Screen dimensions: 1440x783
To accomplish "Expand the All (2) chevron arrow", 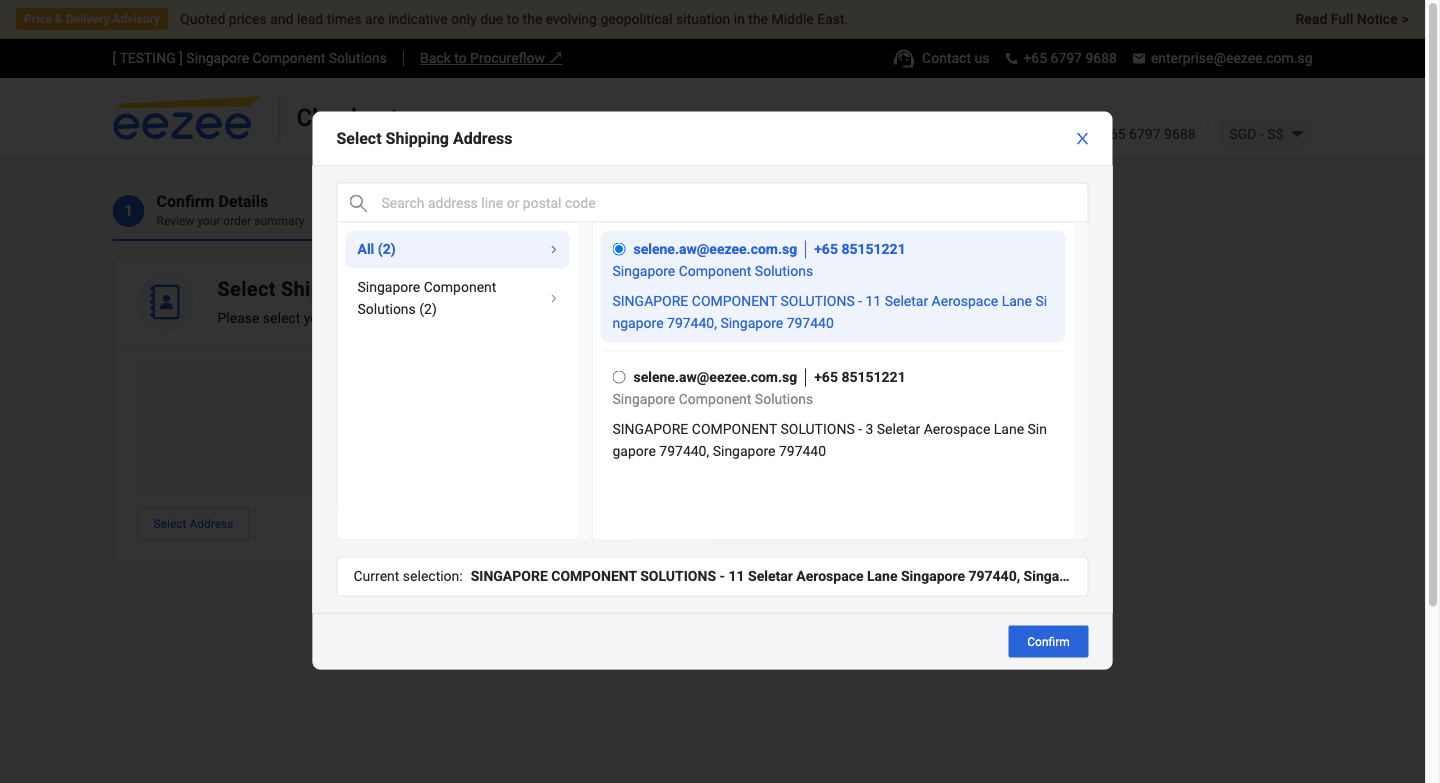I will coord(554,249).
